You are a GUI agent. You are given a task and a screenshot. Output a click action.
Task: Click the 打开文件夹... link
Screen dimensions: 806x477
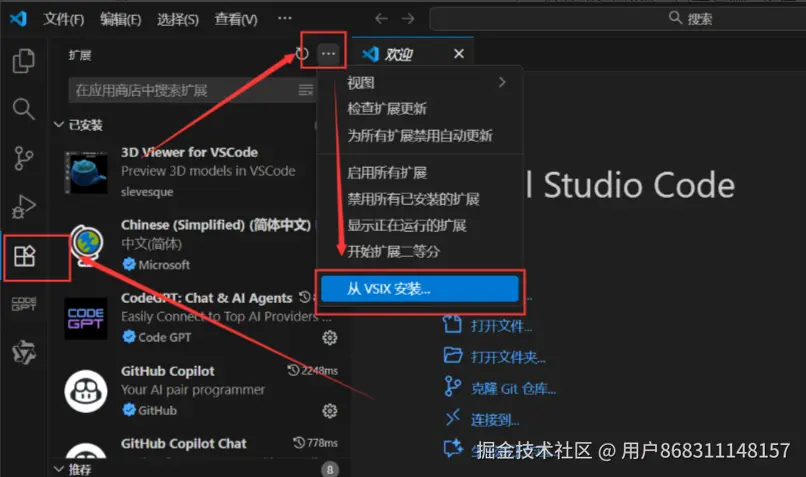[508, 357]
